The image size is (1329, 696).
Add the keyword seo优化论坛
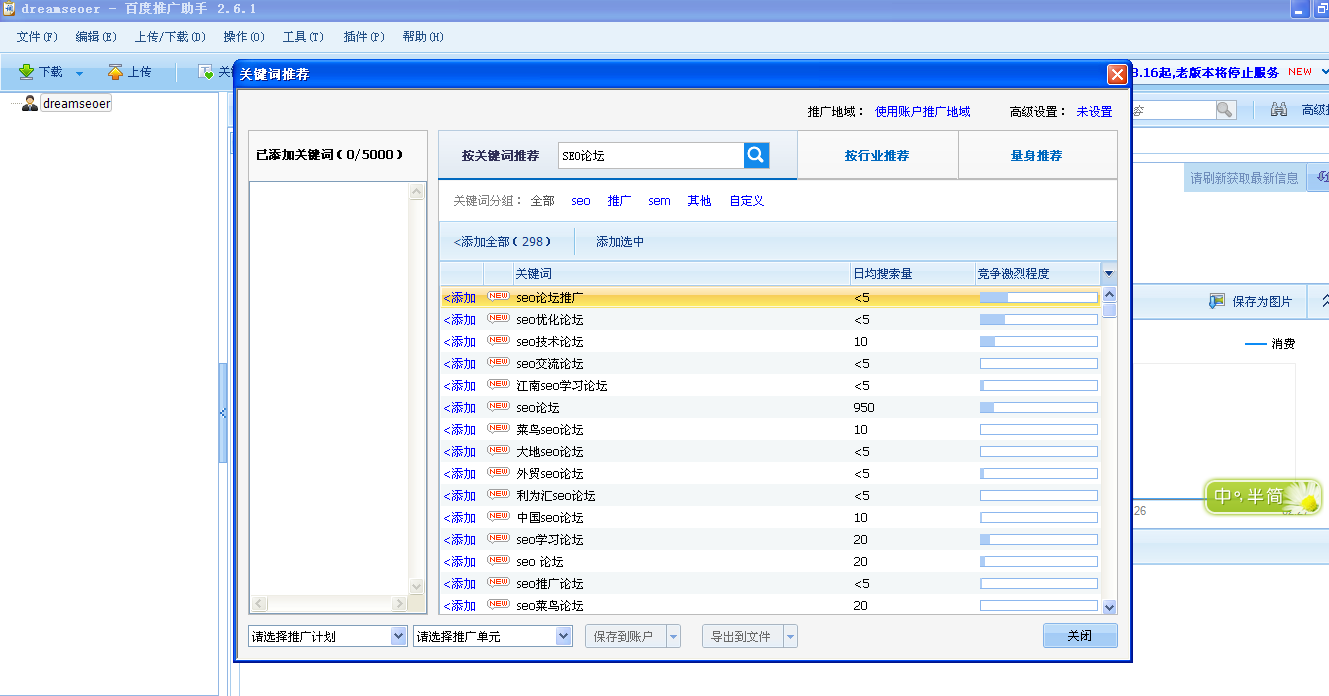[x=460, y=320]
